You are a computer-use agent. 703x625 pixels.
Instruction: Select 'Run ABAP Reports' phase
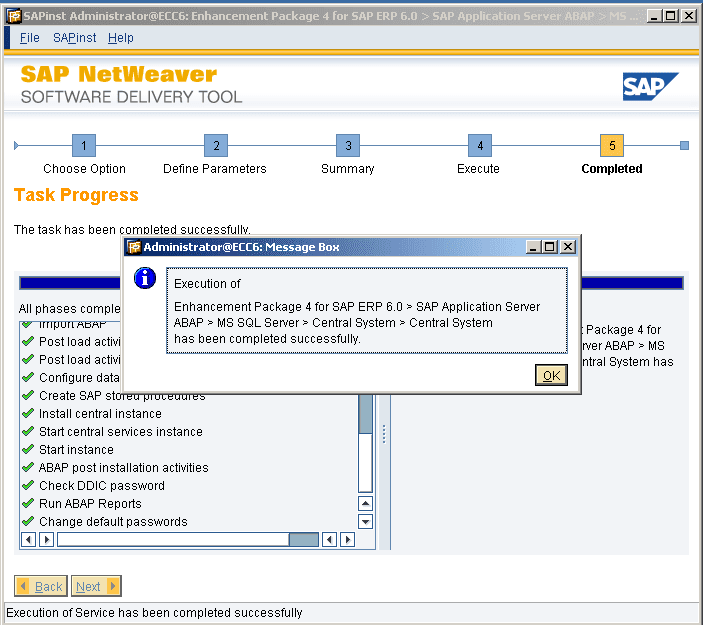click(90, 503)
